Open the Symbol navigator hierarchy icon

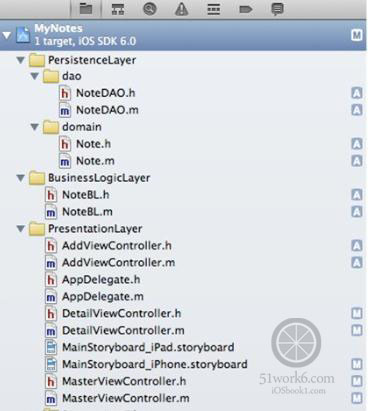[118, 9]
